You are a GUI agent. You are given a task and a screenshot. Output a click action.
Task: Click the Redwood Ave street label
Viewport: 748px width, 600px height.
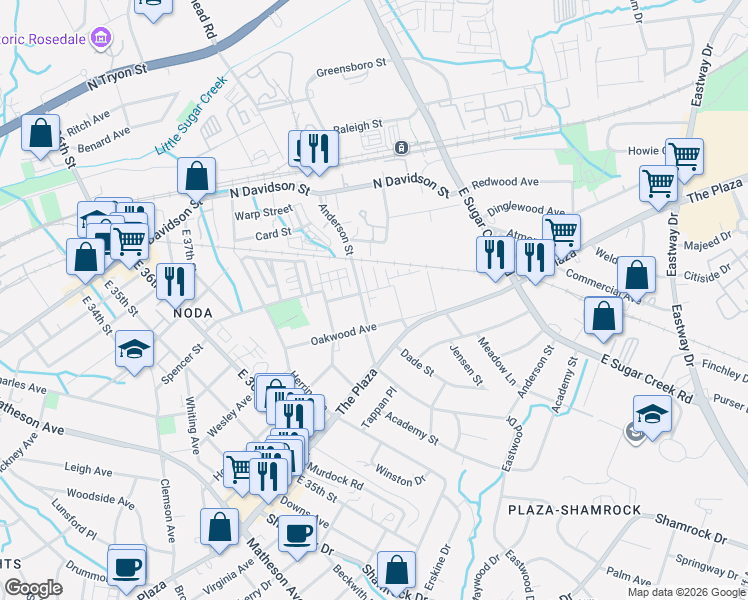(x=505, y=183)
